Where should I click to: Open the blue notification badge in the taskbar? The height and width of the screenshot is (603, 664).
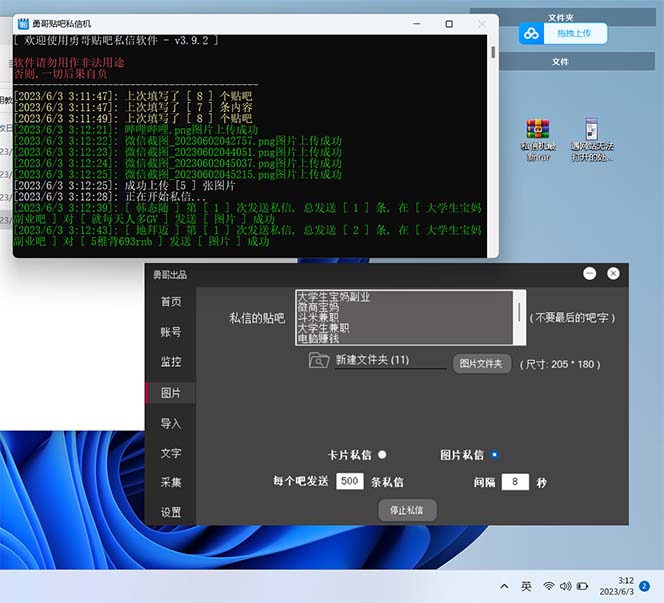pyautogui.click(x=645, y=586)
